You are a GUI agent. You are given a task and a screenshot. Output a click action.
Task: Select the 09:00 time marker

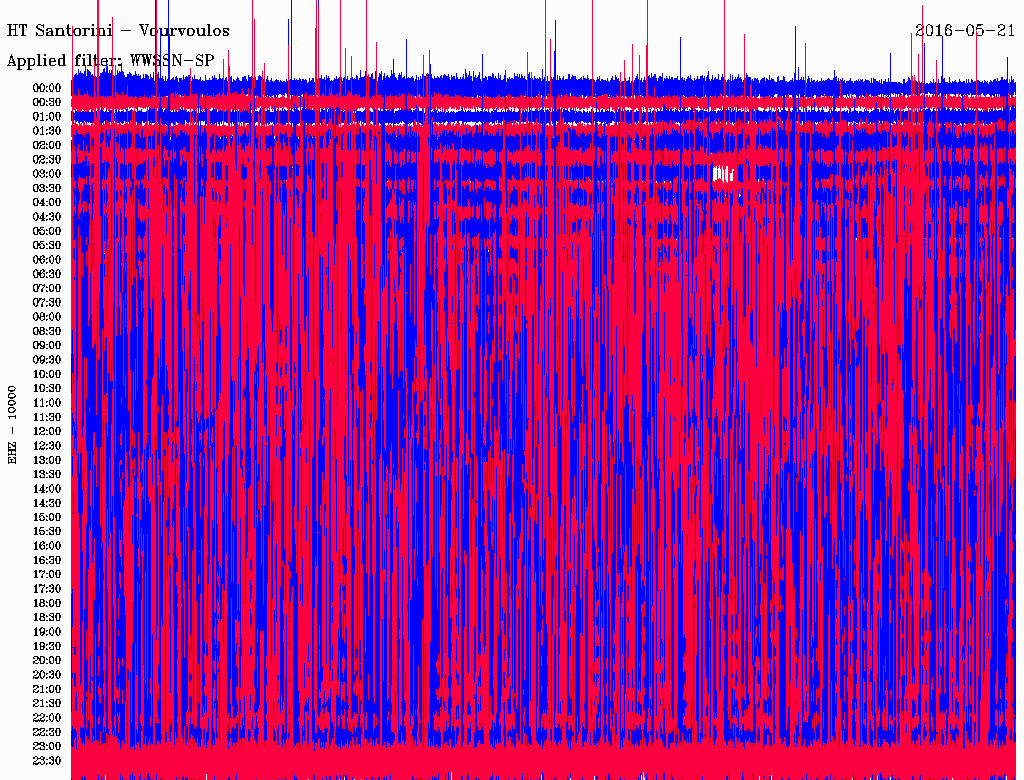pyautogui.click(x=47, y=345)
